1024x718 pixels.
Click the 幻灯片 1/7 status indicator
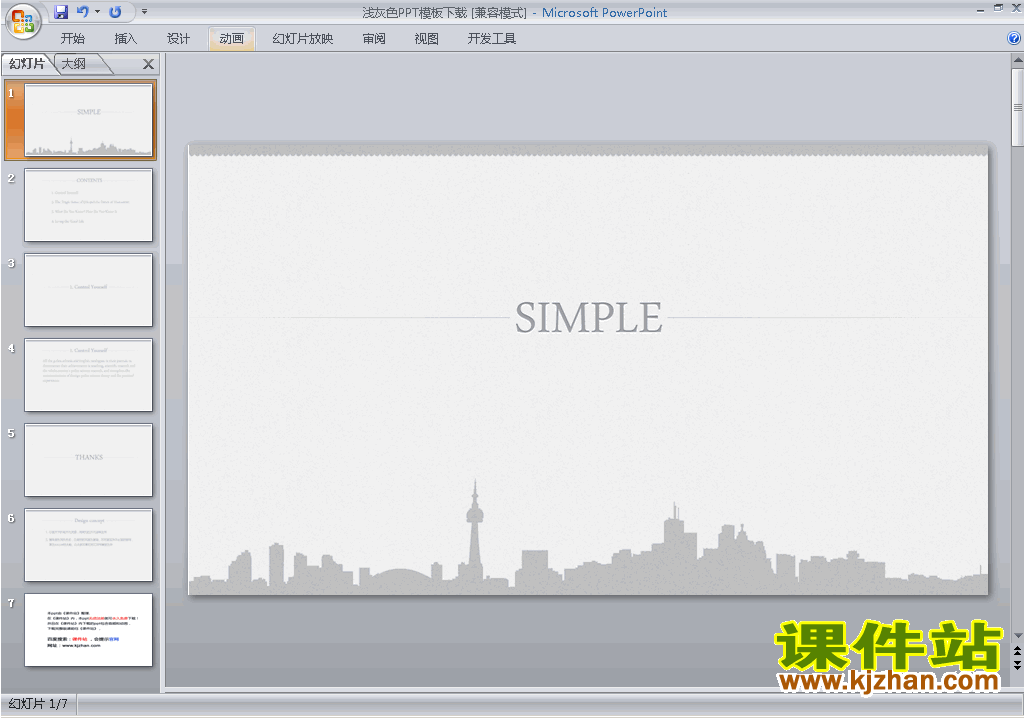coord(38,704)
